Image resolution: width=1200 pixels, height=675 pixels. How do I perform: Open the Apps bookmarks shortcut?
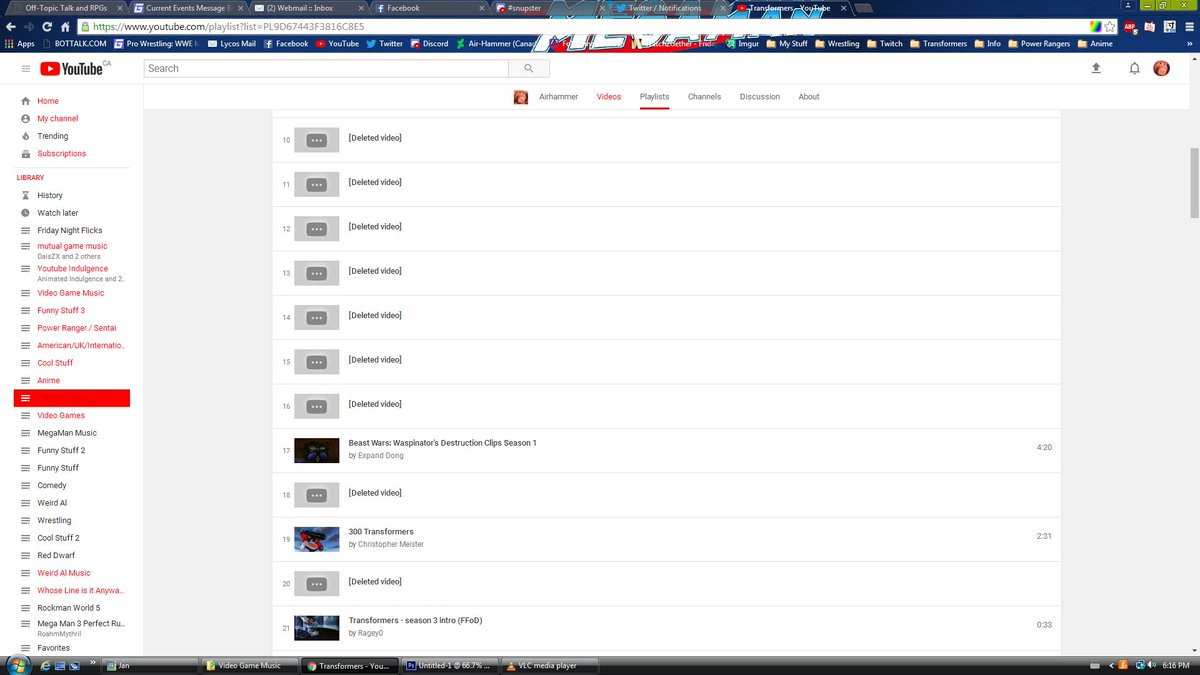click(20, 44)
